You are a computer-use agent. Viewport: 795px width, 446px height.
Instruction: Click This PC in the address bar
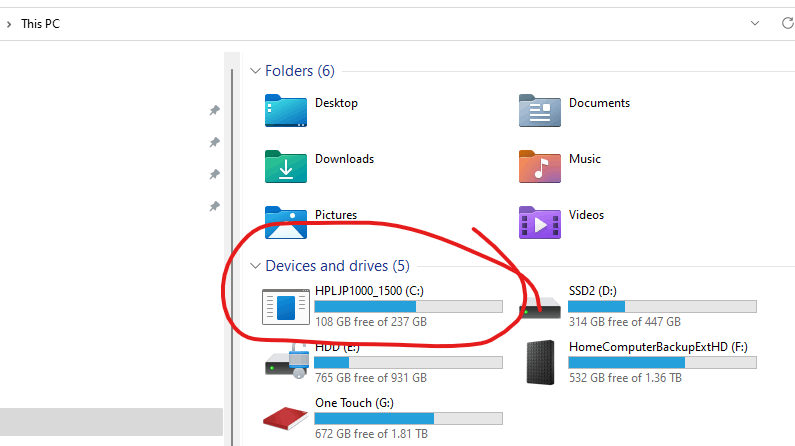pos(41,24)
